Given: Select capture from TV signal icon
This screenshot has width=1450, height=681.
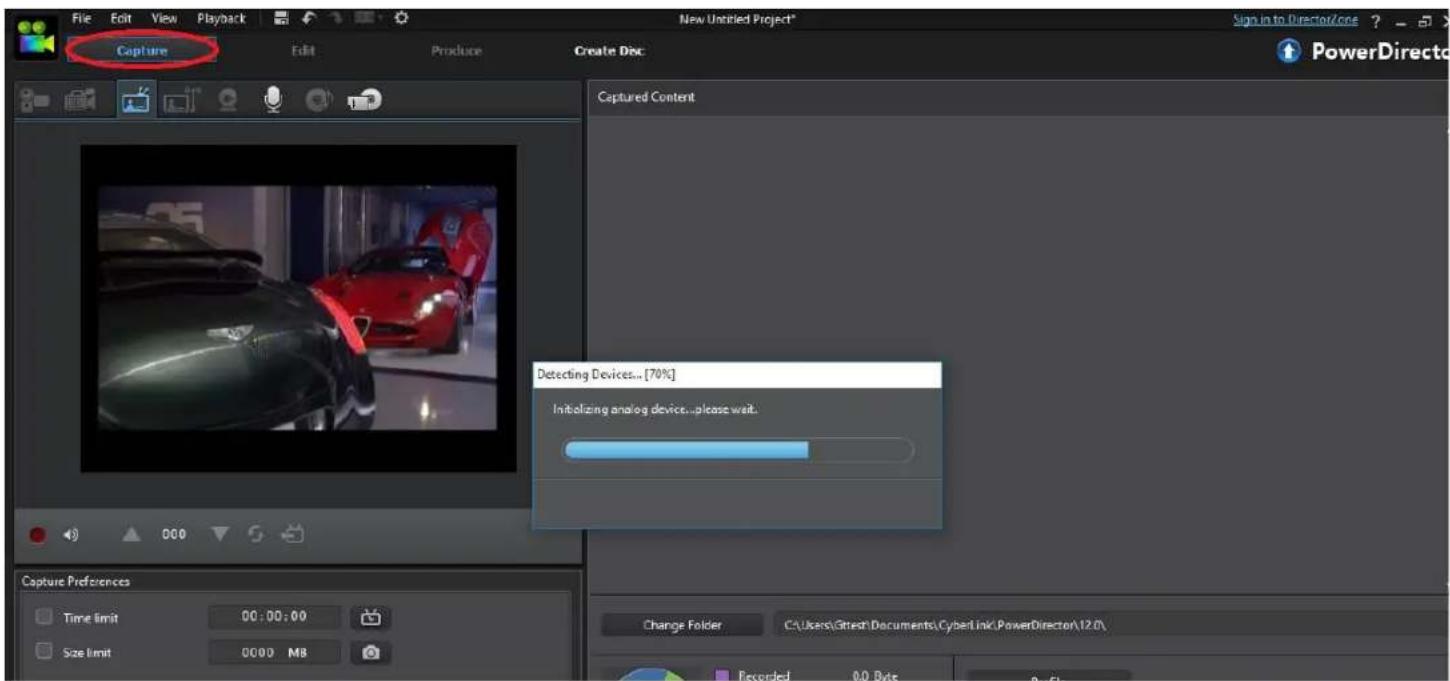Looking at the screenshot, I should pyautogui.click(x=136, y=99).
